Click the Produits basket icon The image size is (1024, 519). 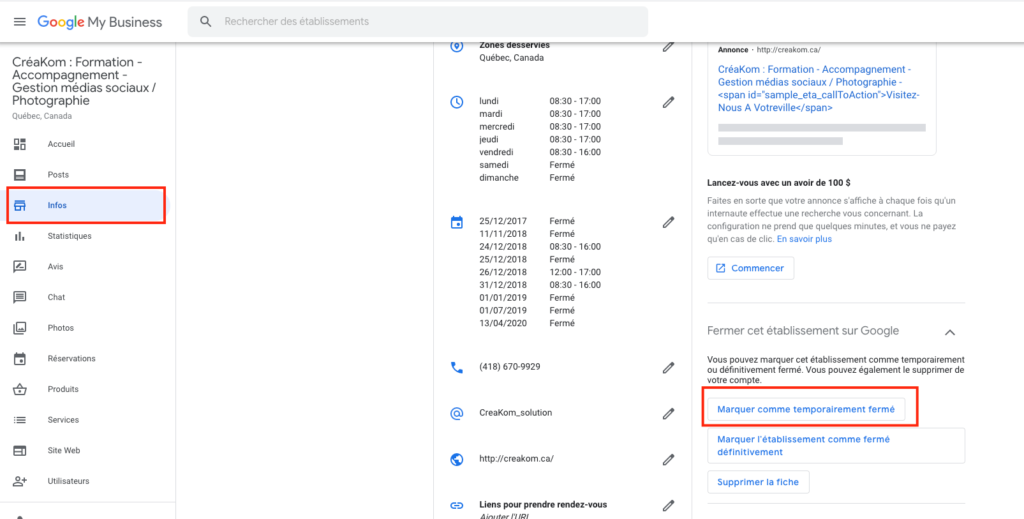[20, 389]
